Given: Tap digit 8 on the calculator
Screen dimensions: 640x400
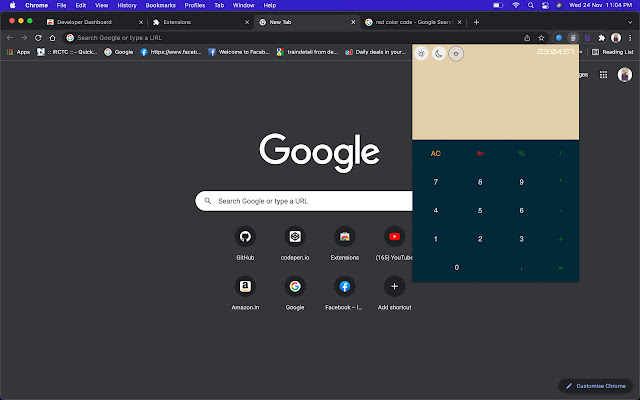Looking at the screenshot, I should pyautogui.click(x=480, y=182).
